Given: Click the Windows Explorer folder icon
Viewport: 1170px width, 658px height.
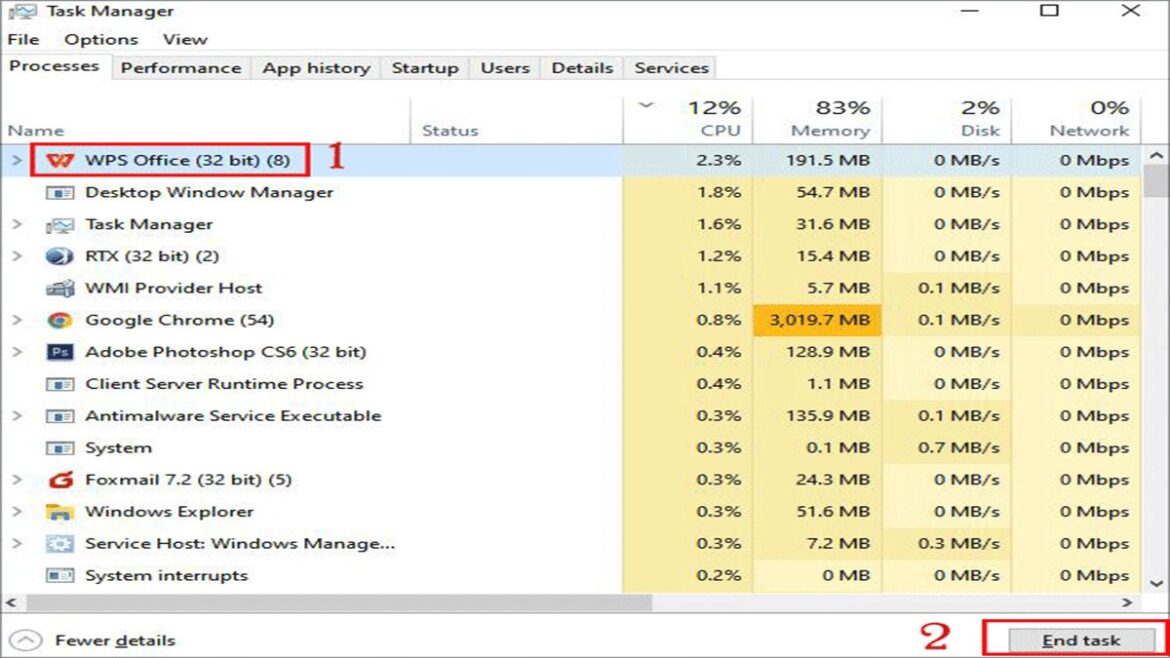Looking at the screenshot, I should click(60, 511).
